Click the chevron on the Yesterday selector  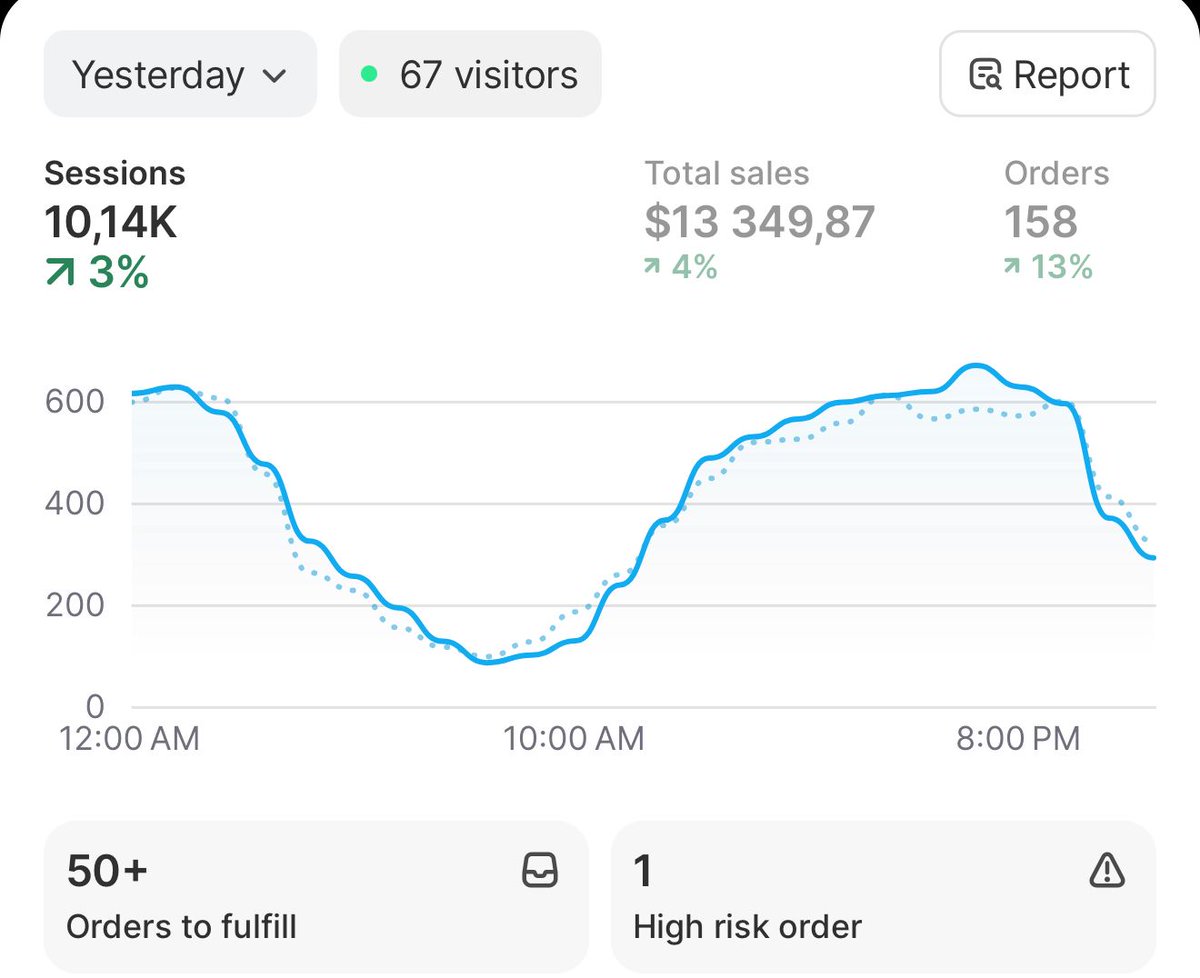pyautogui.click(x=276, y=74)
